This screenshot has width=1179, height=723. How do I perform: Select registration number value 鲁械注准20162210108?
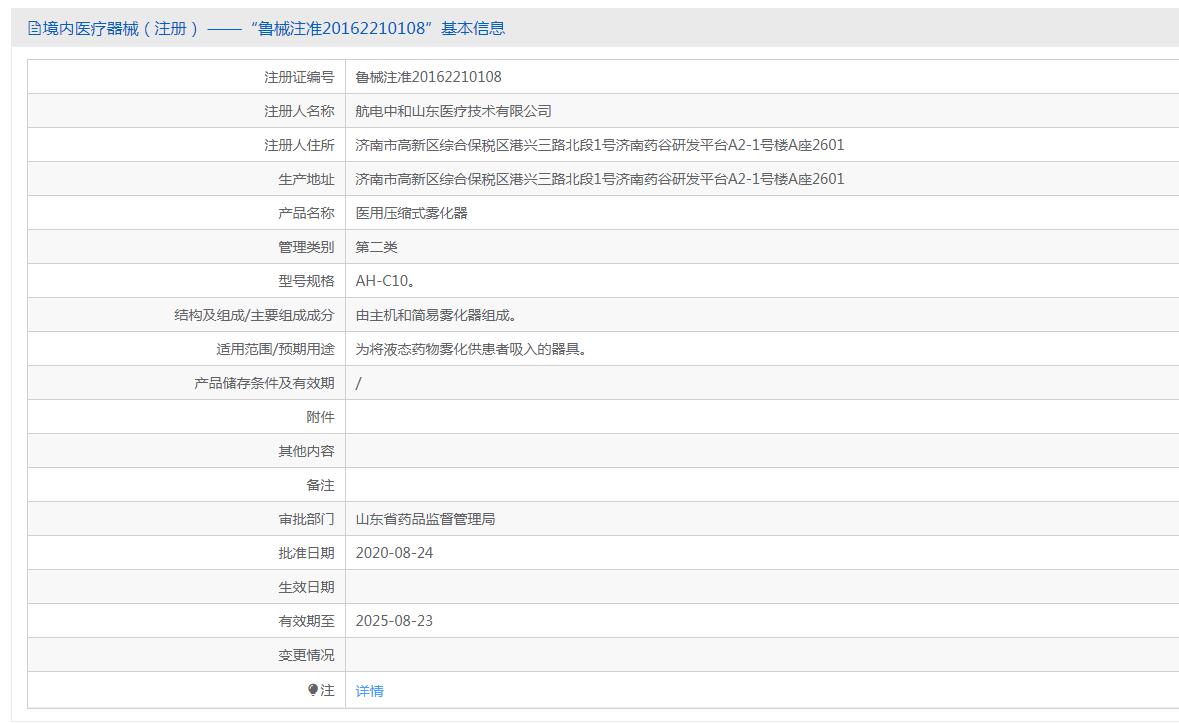point(429,77)
